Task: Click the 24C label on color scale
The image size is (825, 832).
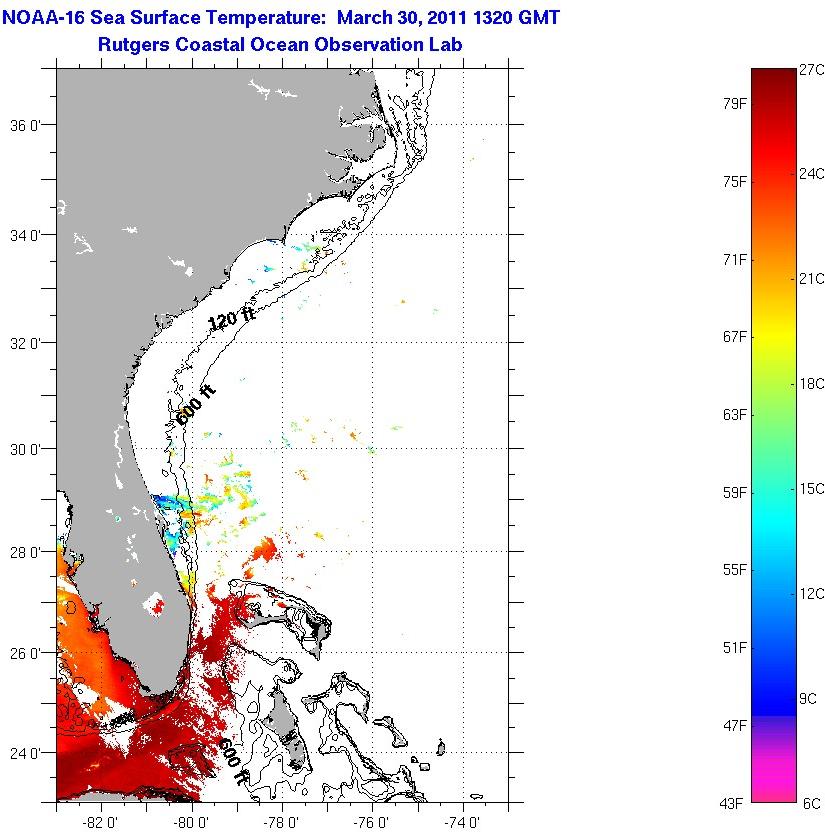Action: [812, 174]
